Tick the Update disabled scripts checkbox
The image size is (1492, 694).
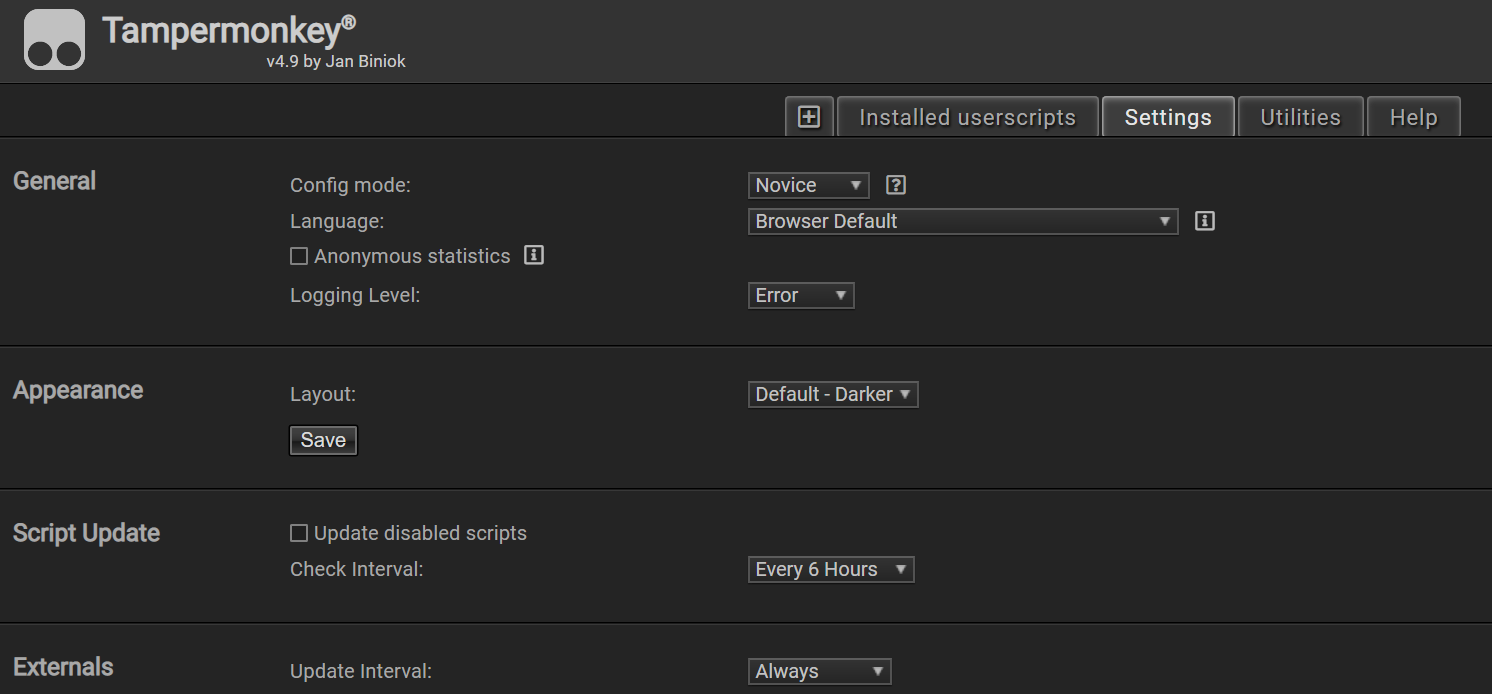click(299, 533)
